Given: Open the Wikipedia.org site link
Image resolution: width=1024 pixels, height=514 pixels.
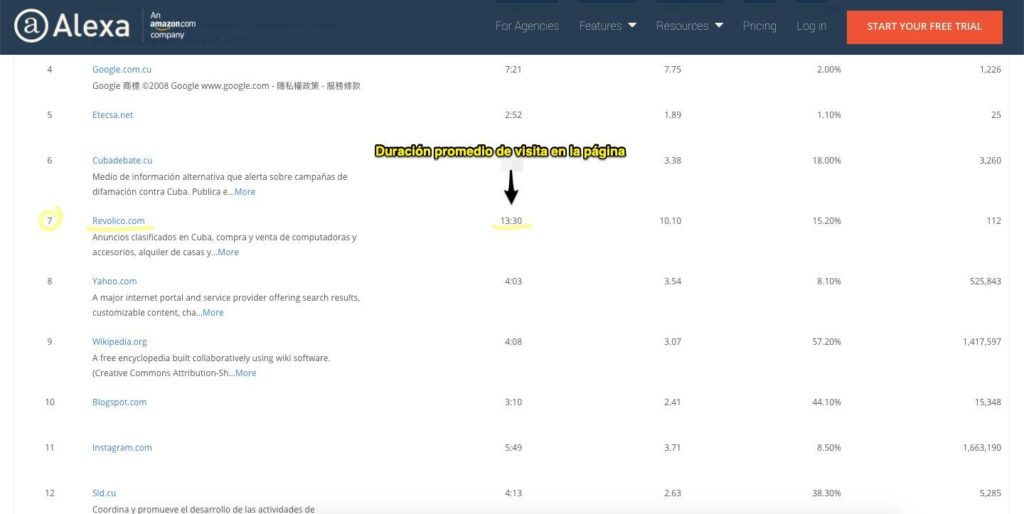Looking at the screenshot, I should [x=120, y=342].
